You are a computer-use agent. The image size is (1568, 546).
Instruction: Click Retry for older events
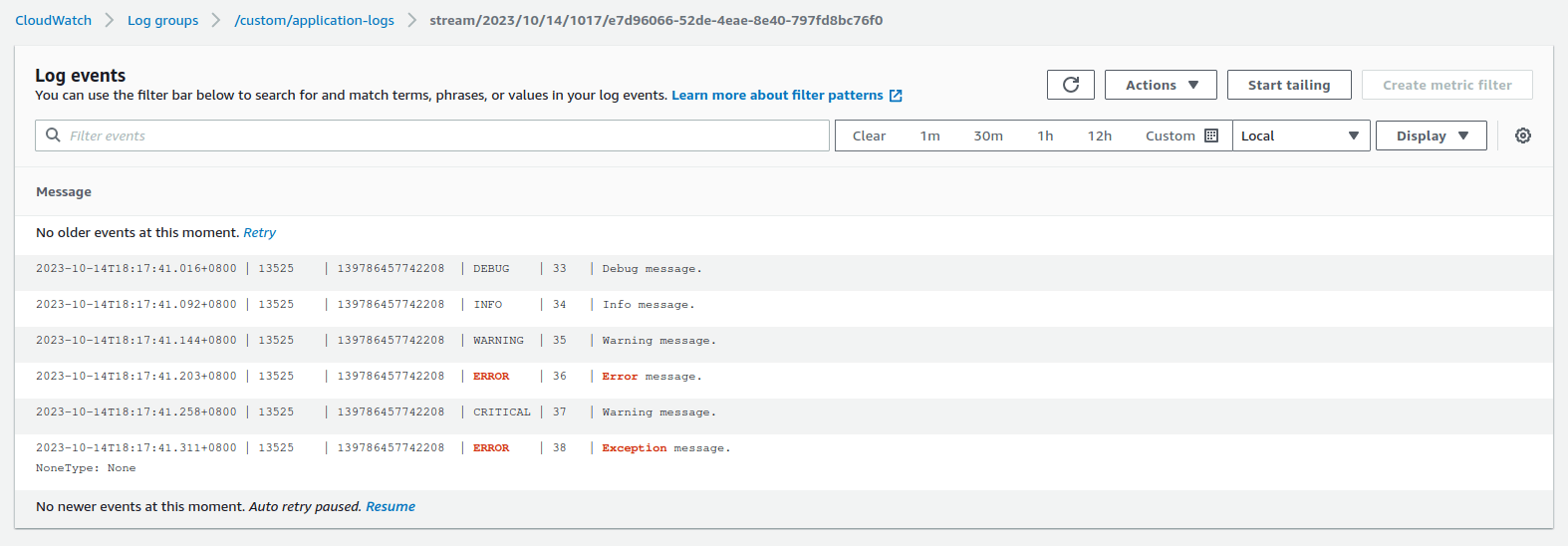259,232
